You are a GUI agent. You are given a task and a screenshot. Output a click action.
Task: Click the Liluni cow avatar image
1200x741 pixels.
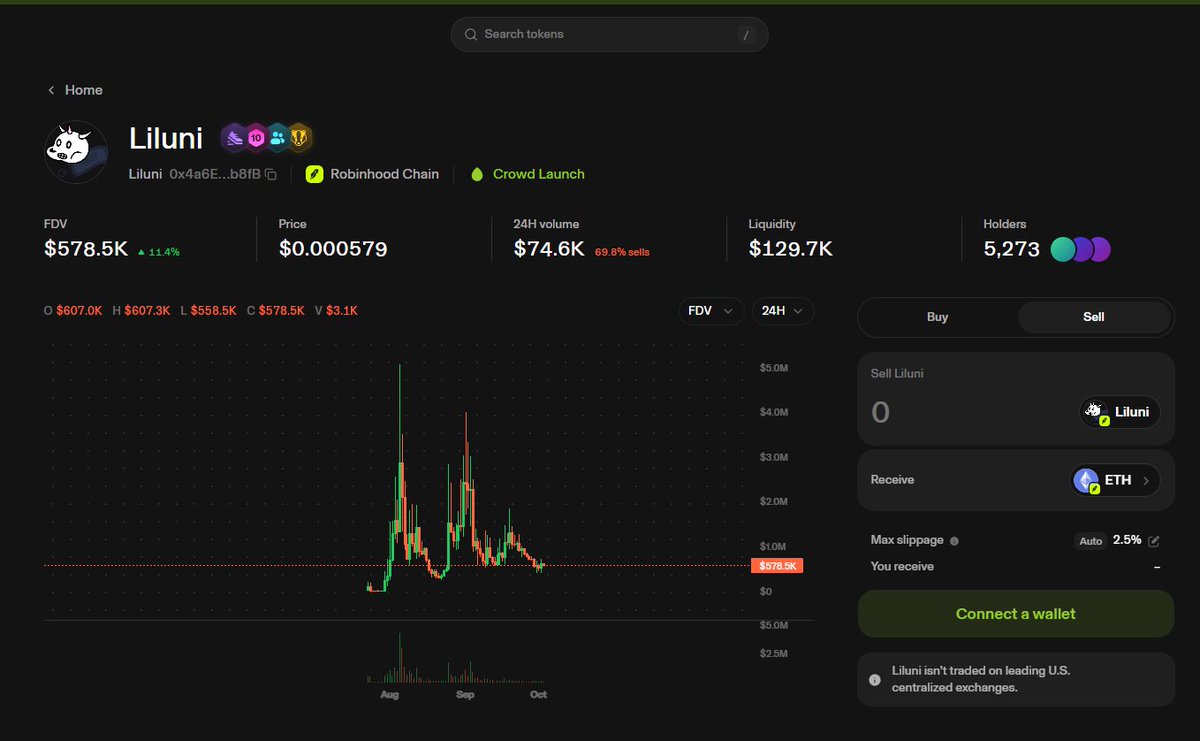coord(76,152)
